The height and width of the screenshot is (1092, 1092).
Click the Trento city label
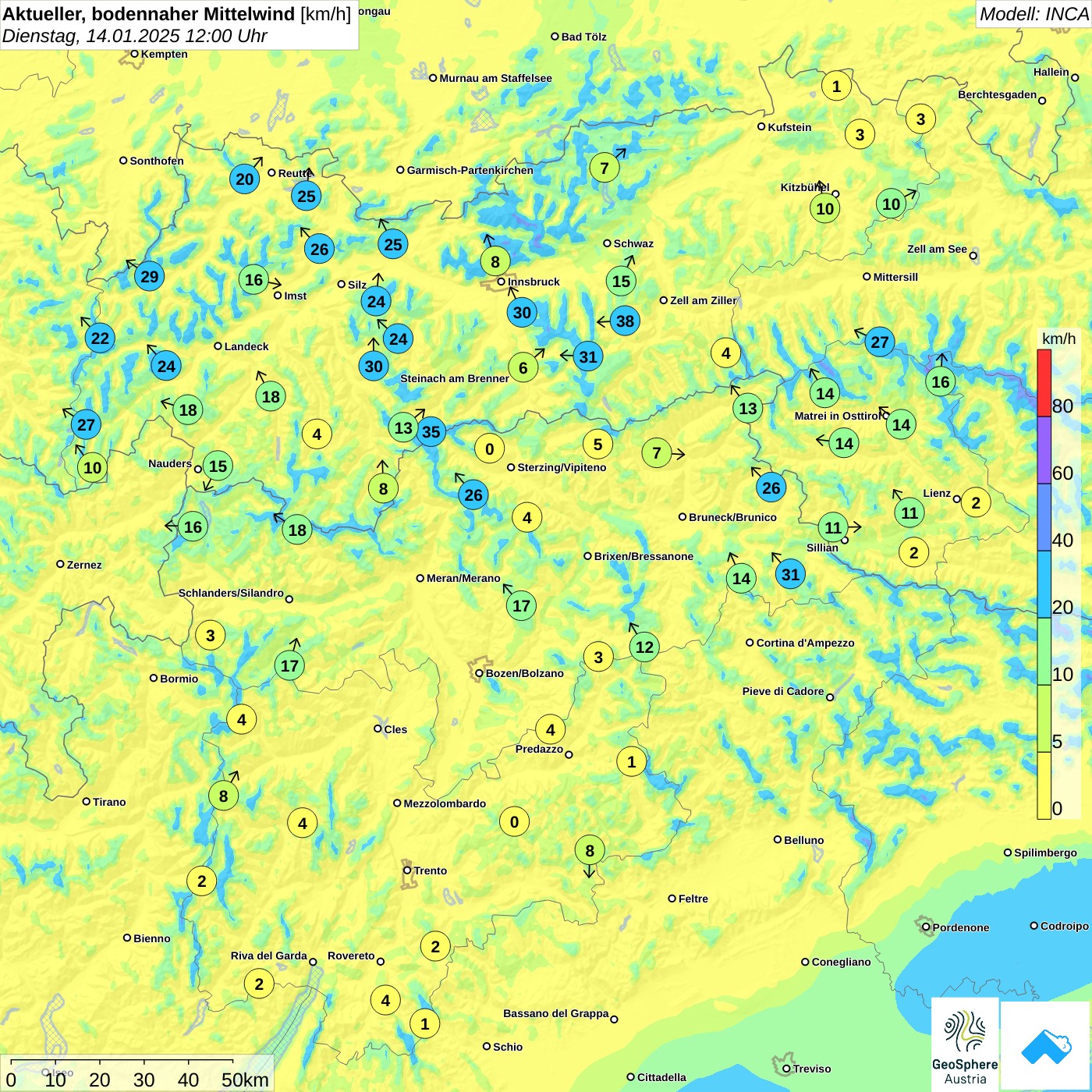[430, 870]
